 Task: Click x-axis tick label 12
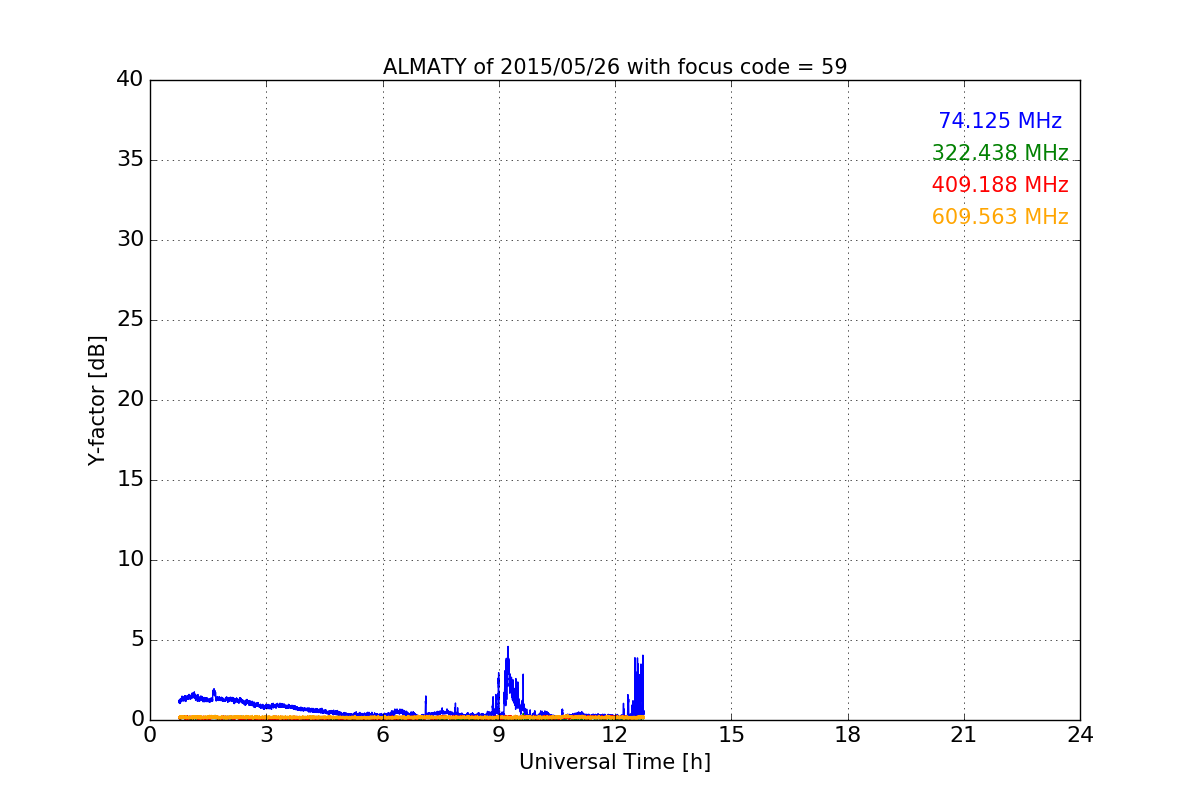click(615, 735)
